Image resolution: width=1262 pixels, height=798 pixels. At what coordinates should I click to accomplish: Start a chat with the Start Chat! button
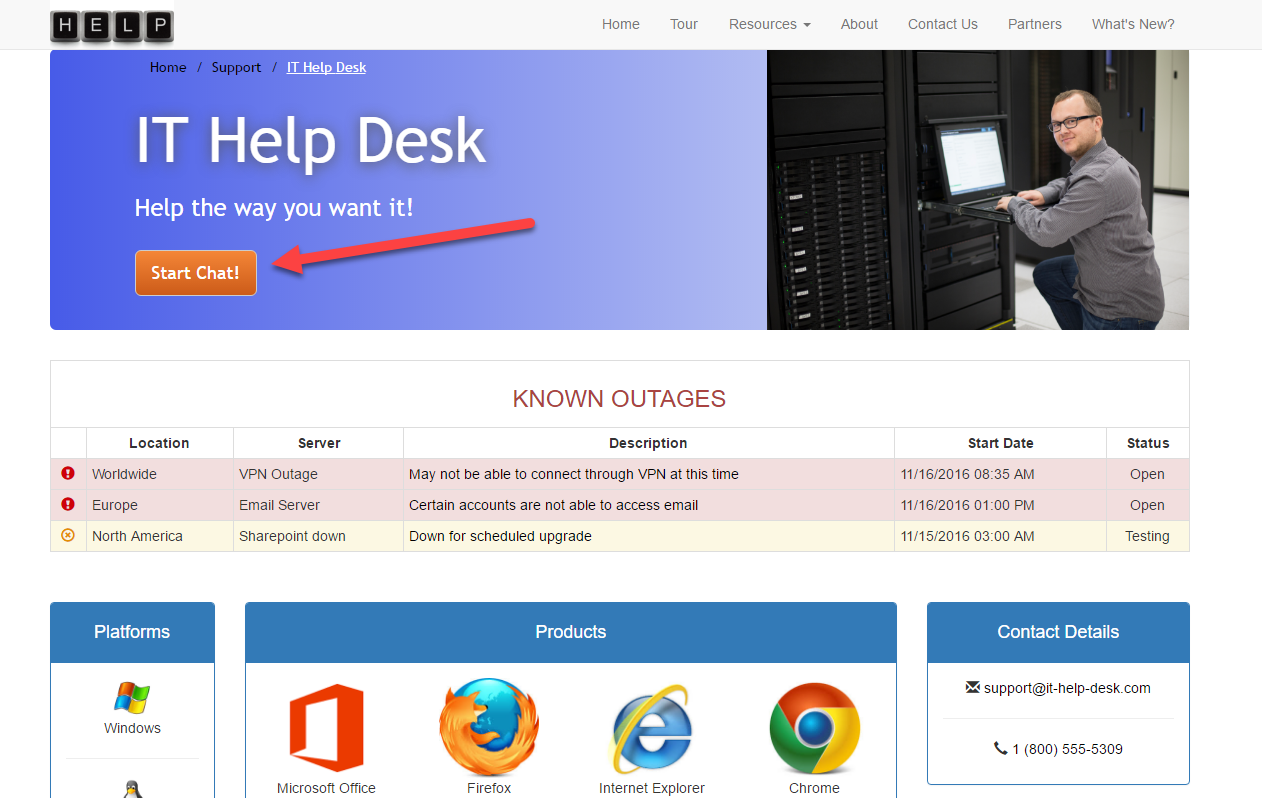click(196, 273)
